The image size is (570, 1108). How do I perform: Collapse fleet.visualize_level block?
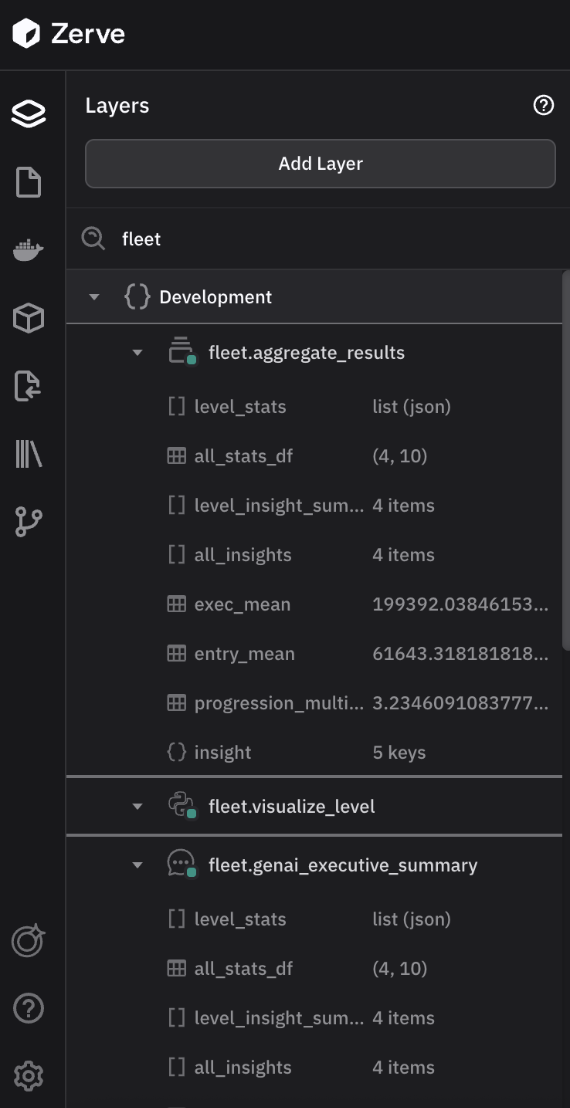(138, 806)
